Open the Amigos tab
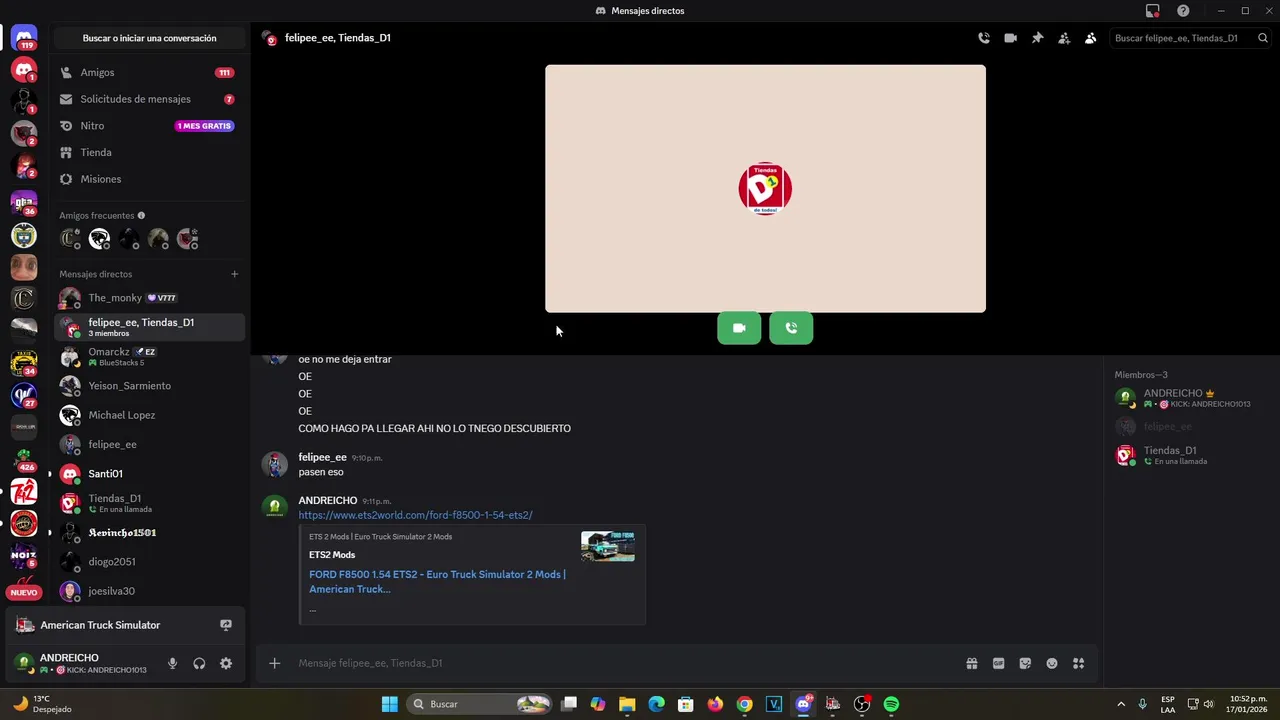Viewport: 1280px width, 720px height. click(149, 73)
